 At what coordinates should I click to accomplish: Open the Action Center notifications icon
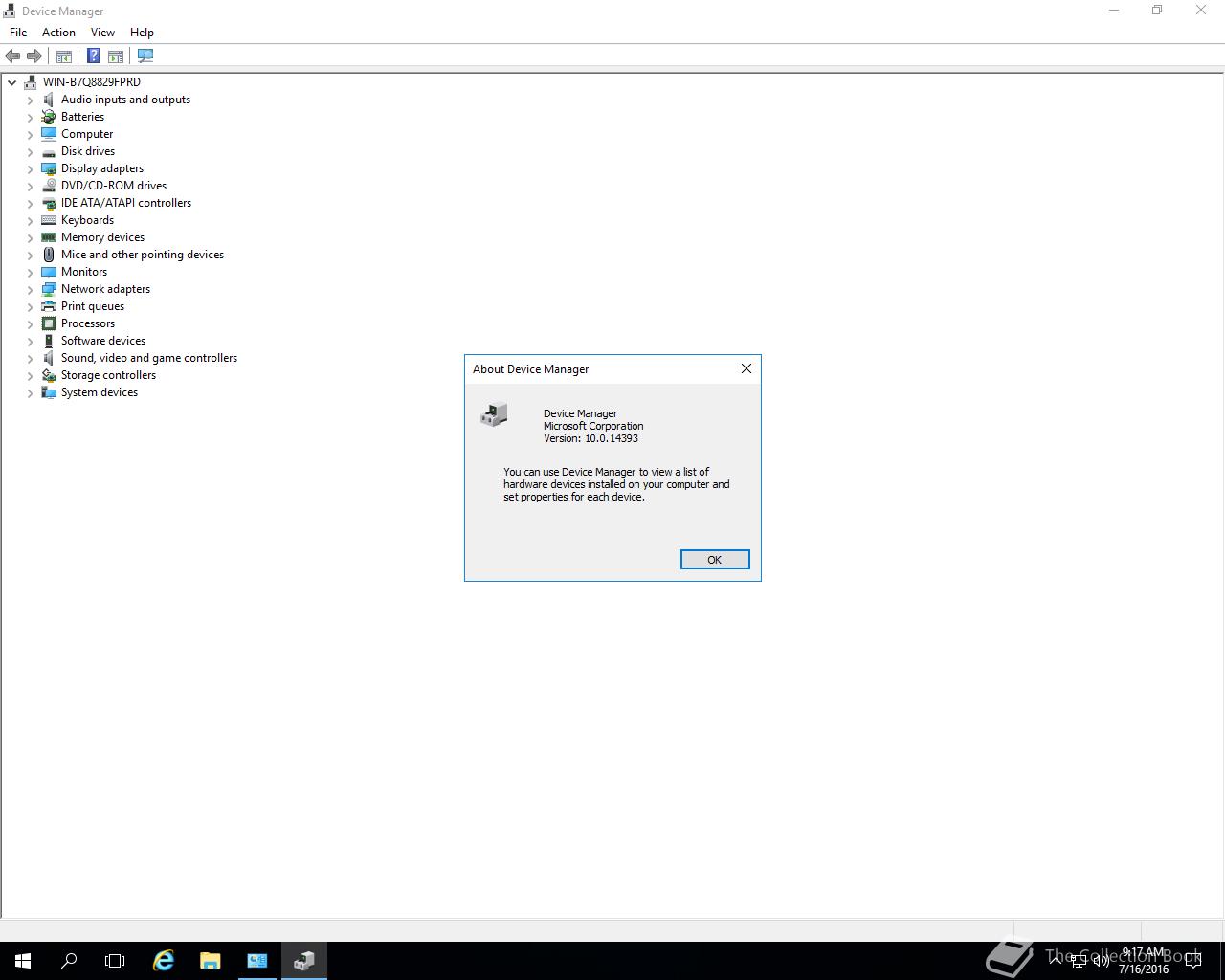1193,961
